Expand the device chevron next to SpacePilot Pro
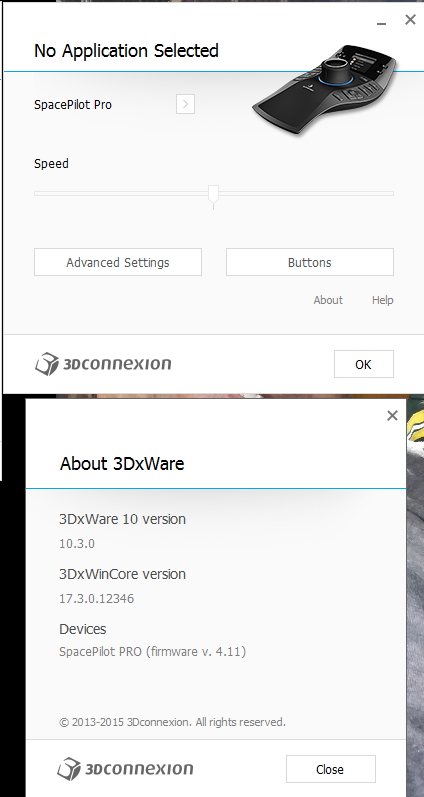Viewport: 424px width, 797px height. (x=186, y=104)
